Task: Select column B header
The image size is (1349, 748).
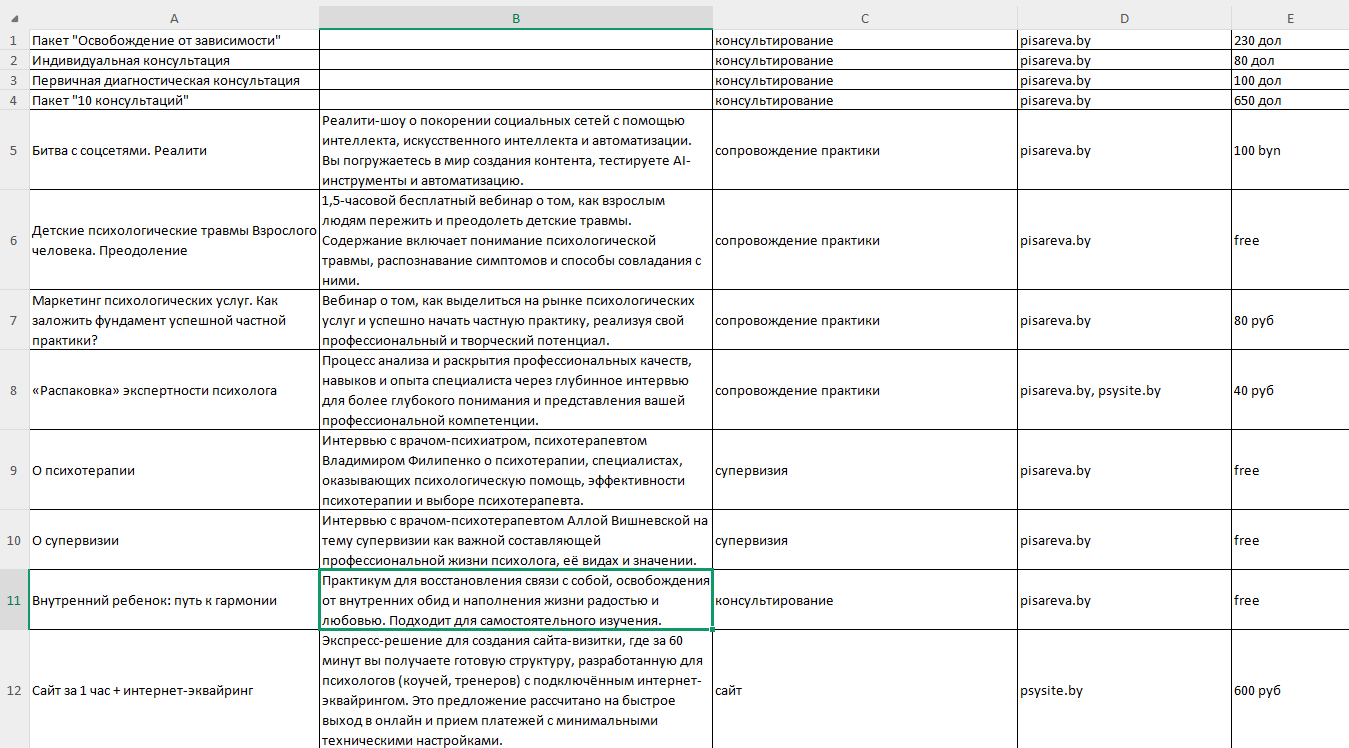Action: point(516,18)
